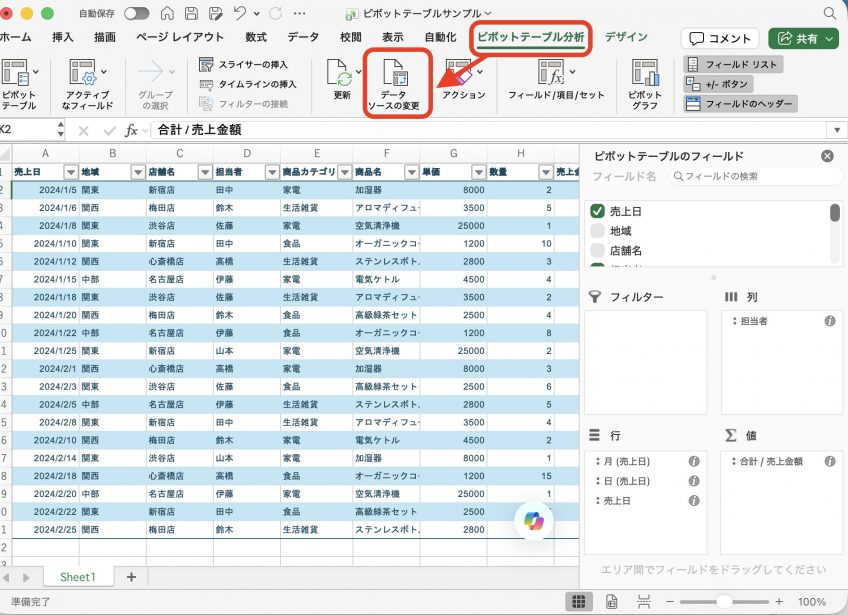This screenshot has height=615, width=848.
Task: Click the Save floppy disk icon
Action: coord(191,14)
